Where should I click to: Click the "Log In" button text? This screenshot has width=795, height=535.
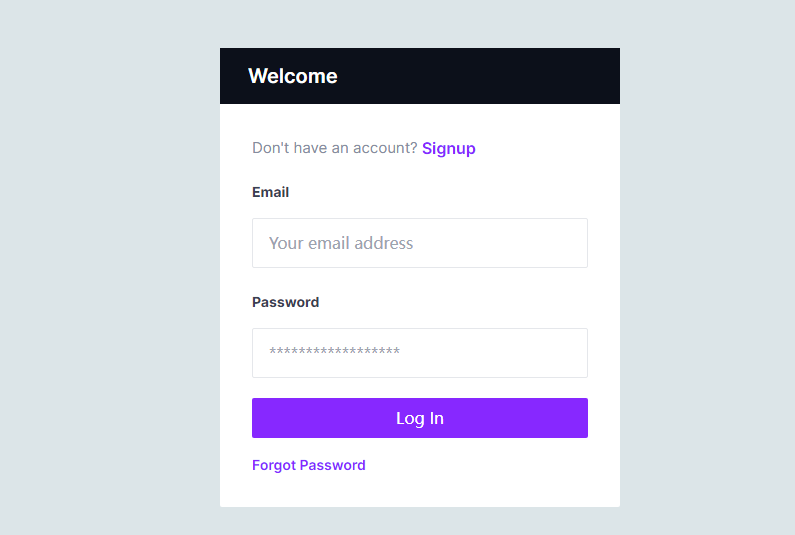click(x=420, y=418)
